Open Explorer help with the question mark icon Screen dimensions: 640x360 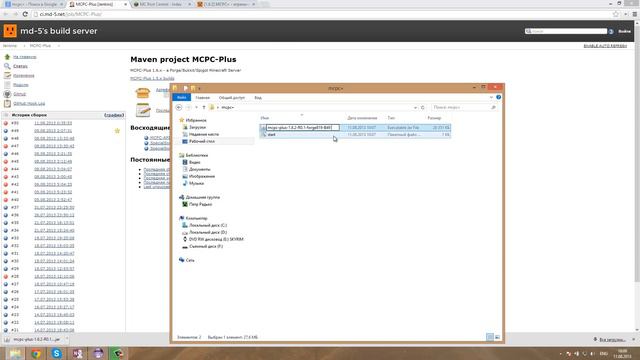pos(498,97)
